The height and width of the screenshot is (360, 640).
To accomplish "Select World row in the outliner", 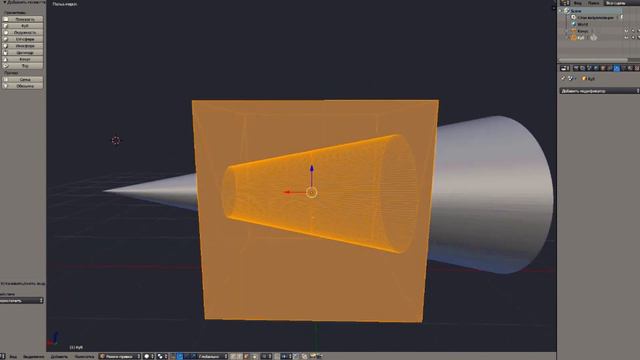I will pyautogui.click(x=583, y=24).
